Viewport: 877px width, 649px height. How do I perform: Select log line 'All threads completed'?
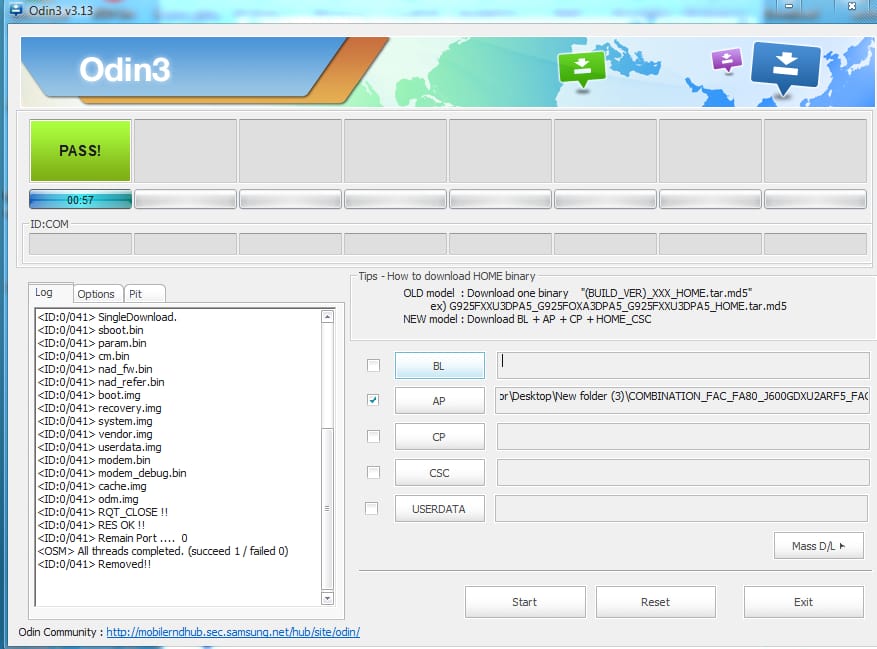click(163, 551)
